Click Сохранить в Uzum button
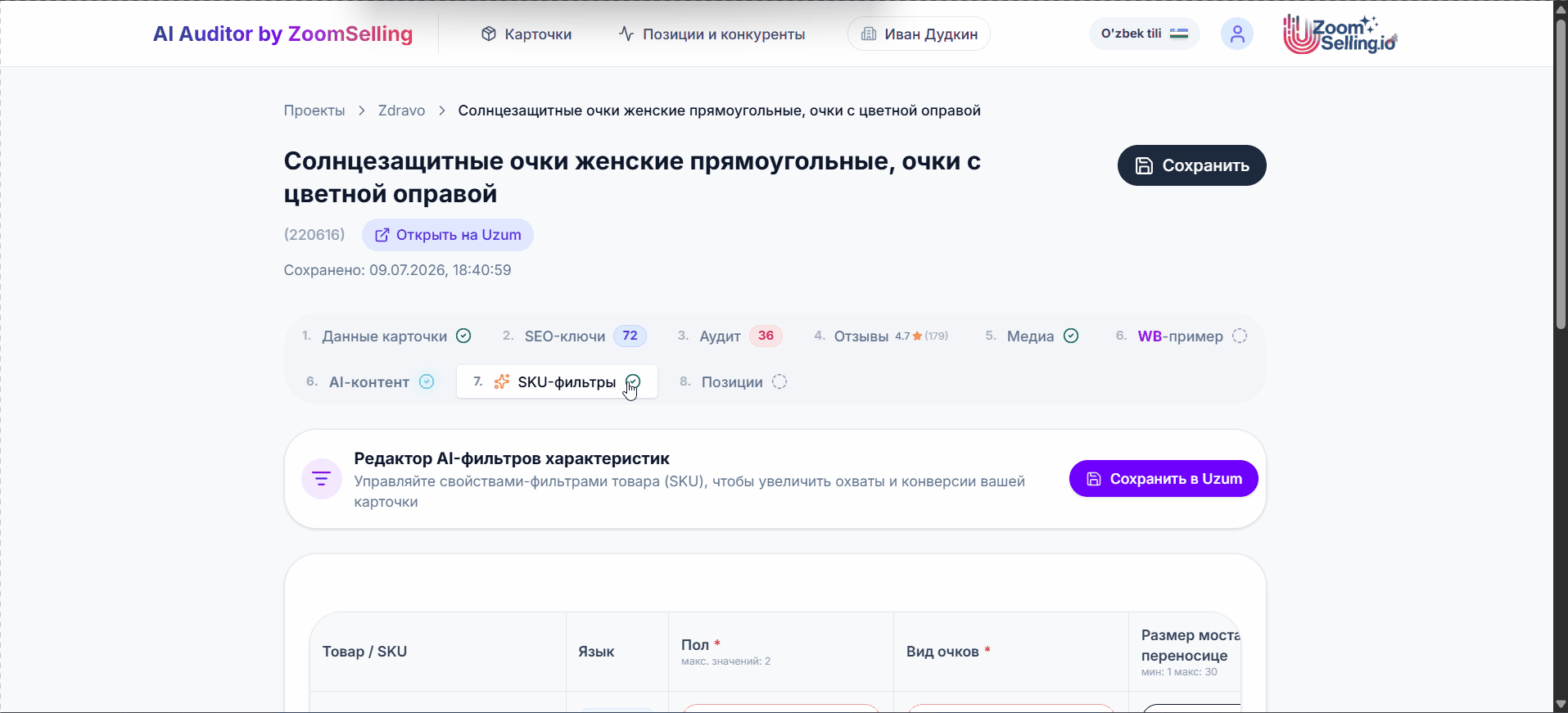 (1164, 479)
